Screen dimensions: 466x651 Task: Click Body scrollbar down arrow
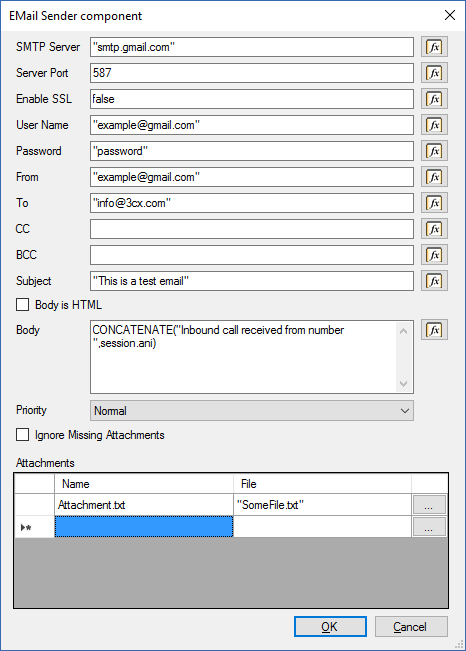(x=403, y=384)
